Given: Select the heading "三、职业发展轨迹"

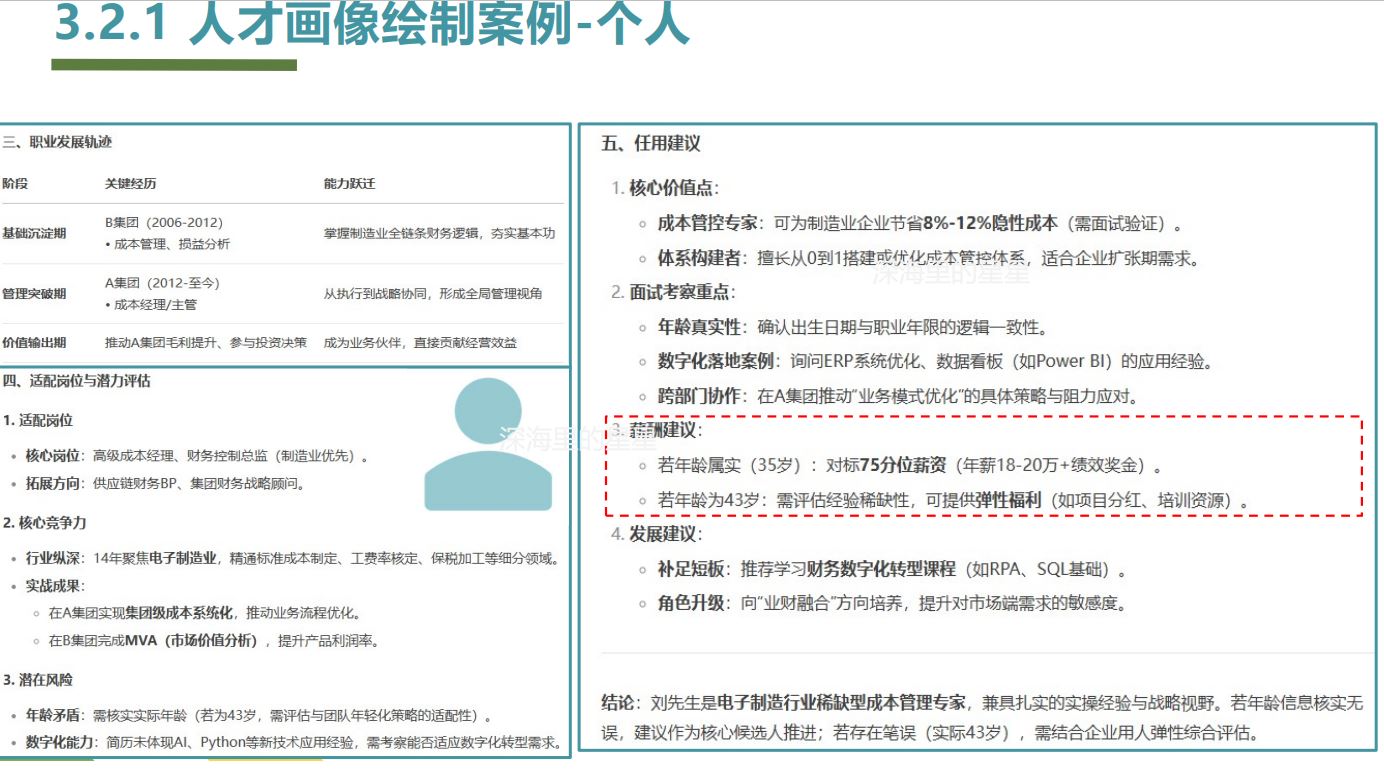Looking at the screenshot, I should coord(56,143).
